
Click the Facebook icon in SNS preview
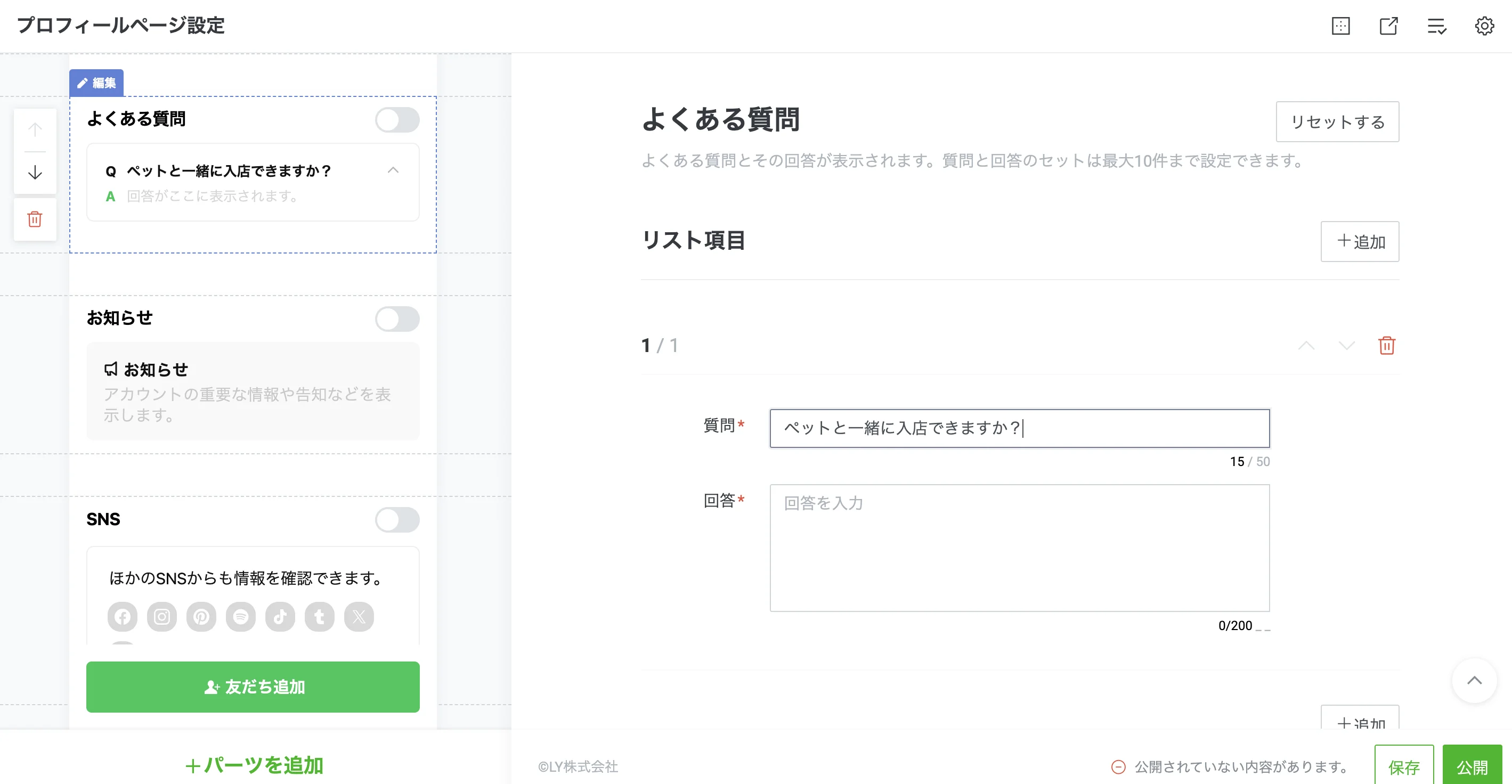(123, 617)
